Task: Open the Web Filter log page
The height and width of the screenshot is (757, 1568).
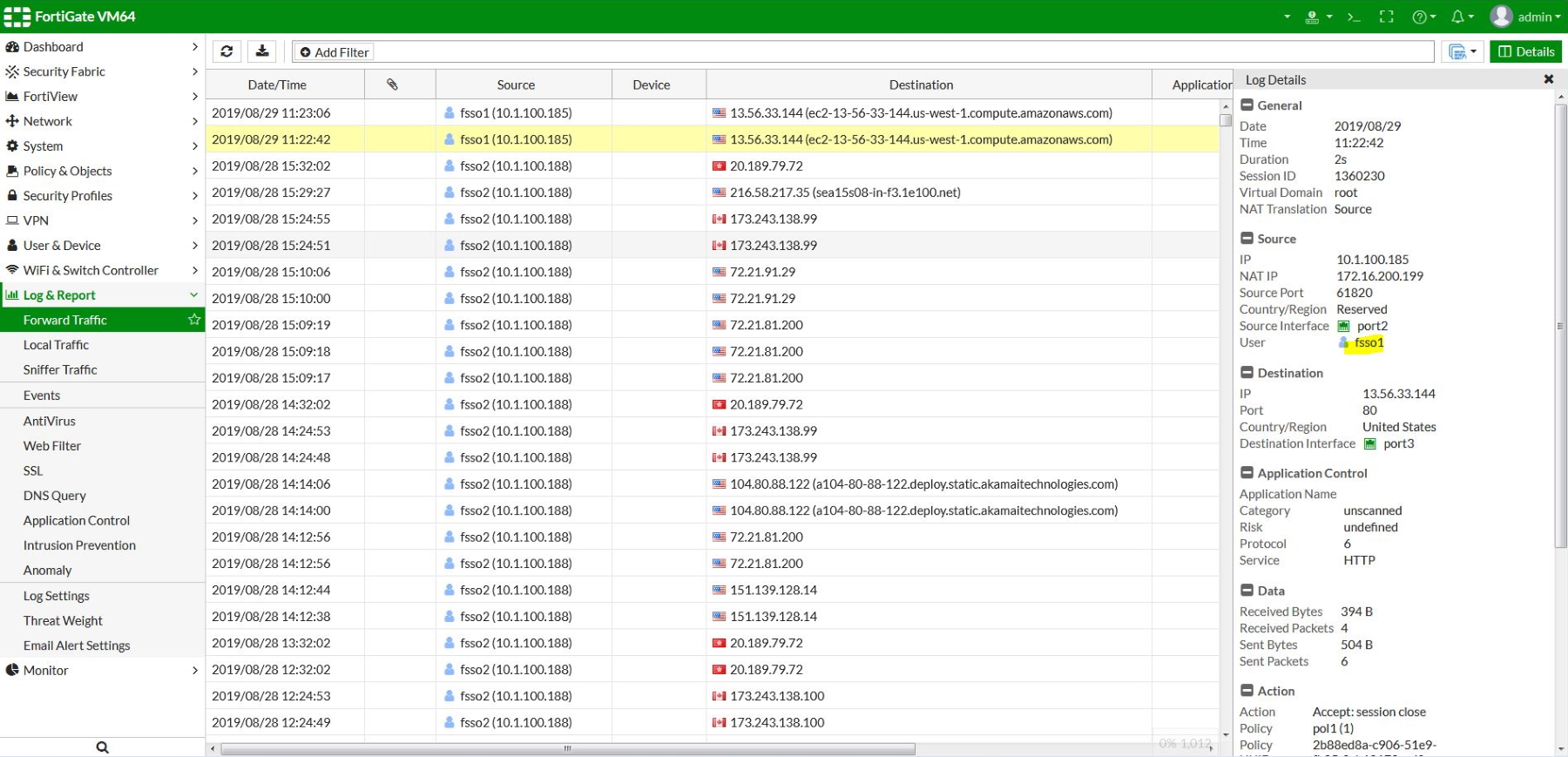Action: coord(52,445)
